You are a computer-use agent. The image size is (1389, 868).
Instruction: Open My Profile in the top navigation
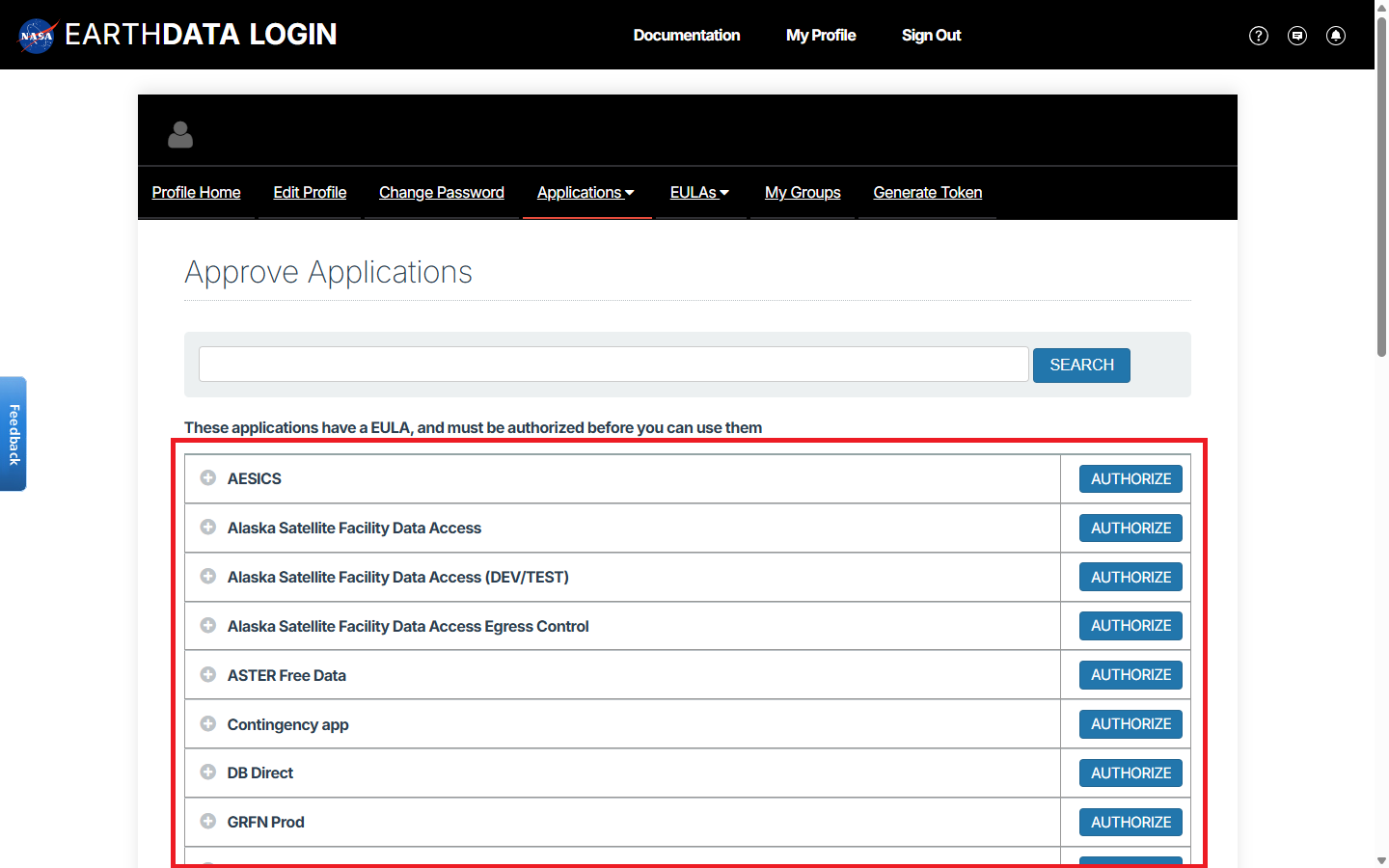(x=821, y=36)
